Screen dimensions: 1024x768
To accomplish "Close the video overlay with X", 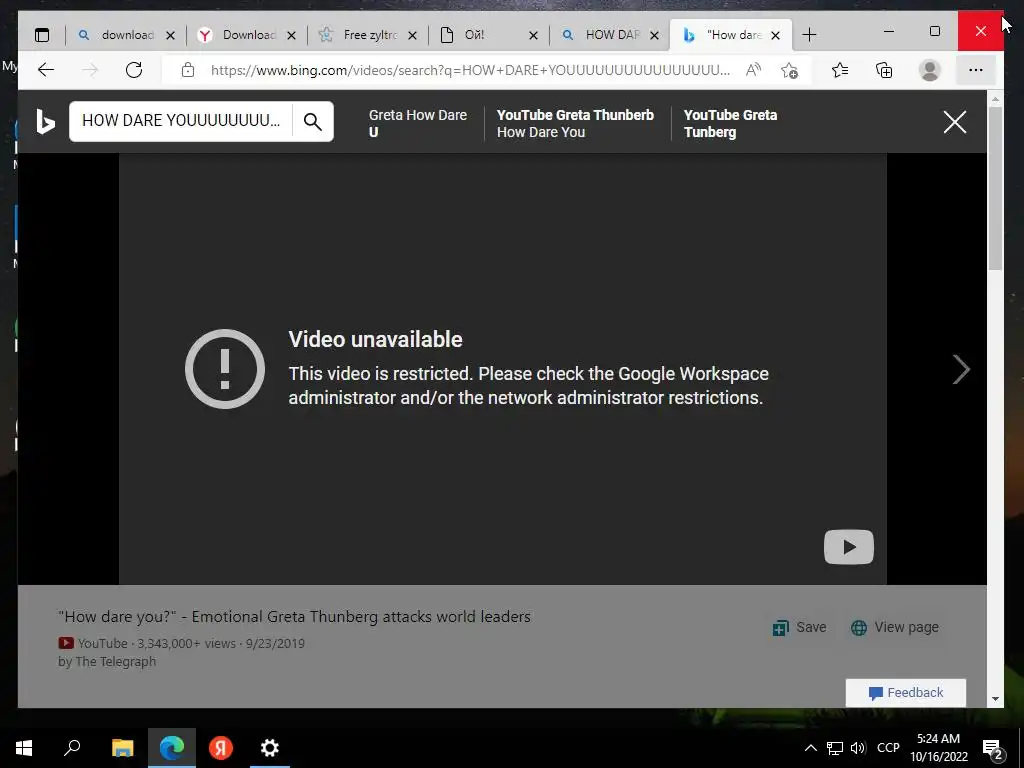I will (x=955, y=122).
